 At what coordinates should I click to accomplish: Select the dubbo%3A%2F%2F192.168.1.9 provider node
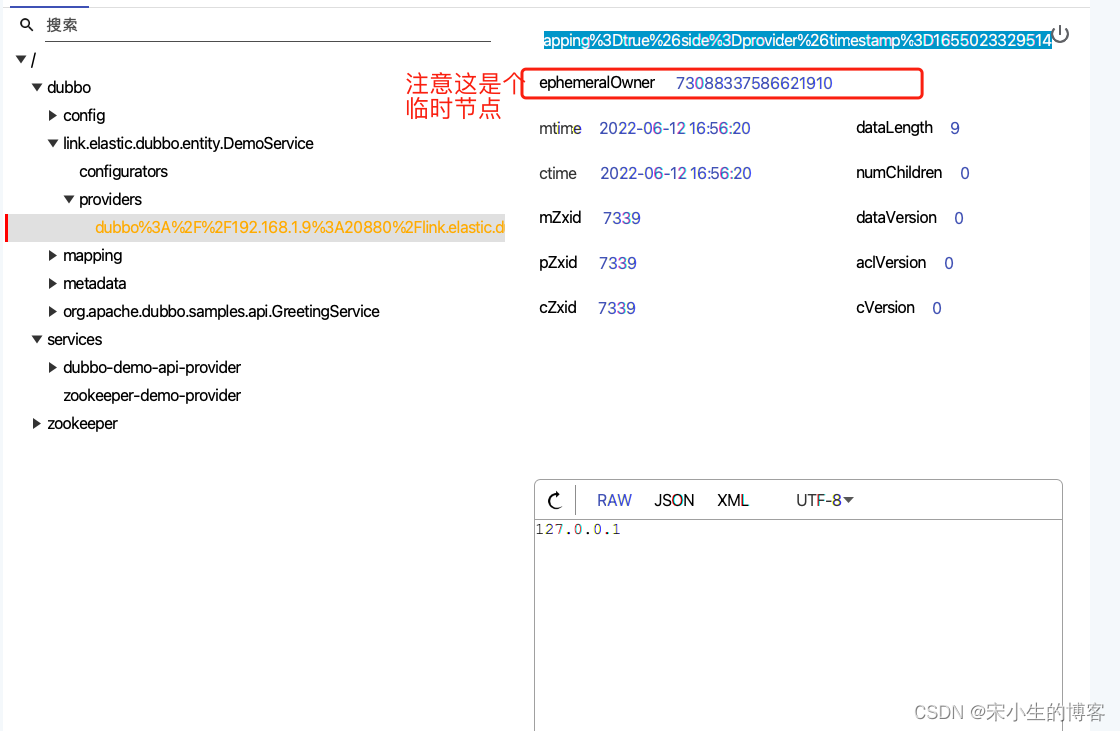(299, 228)
